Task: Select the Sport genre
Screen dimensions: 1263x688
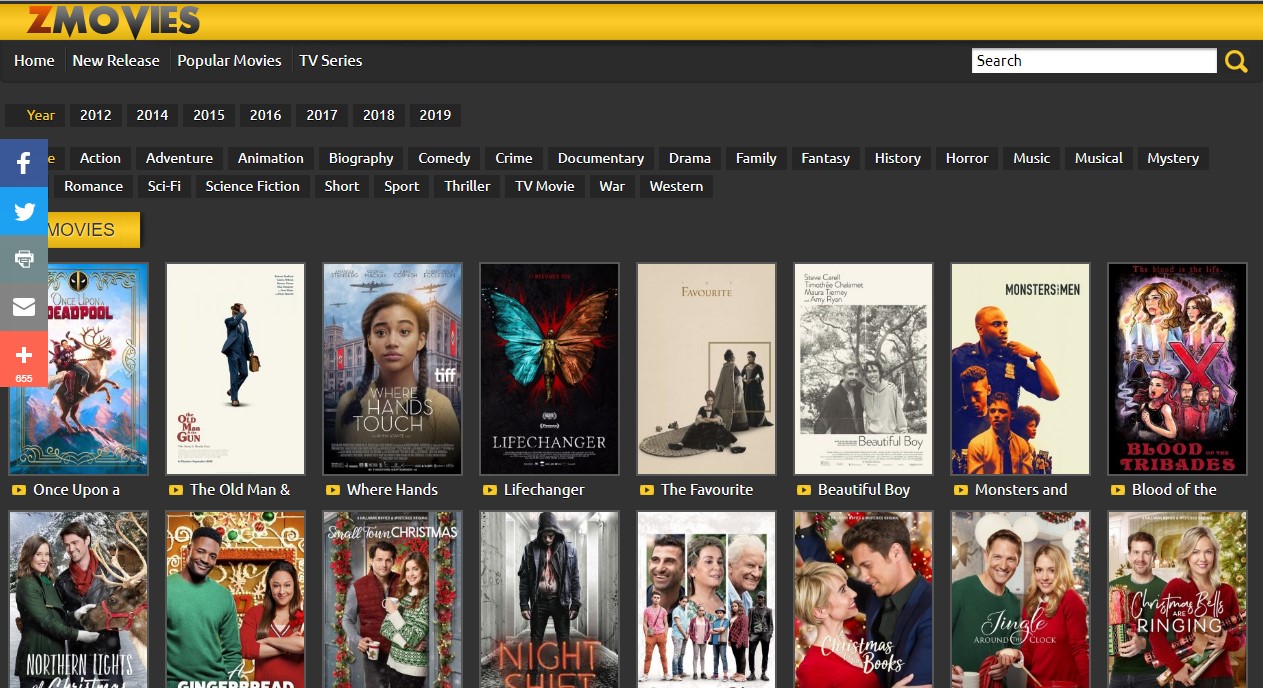Action: 402,186
